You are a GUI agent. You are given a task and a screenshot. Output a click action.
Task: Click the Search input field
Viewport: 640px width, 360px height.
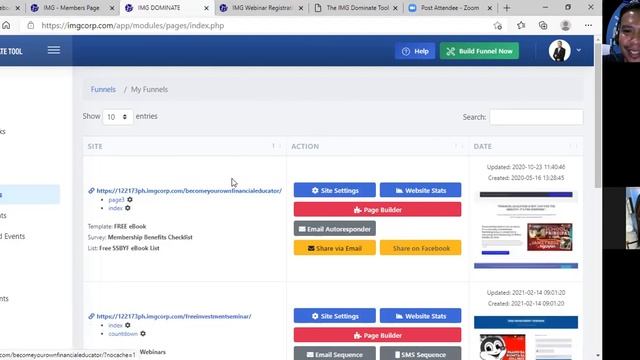pos(536,117)
